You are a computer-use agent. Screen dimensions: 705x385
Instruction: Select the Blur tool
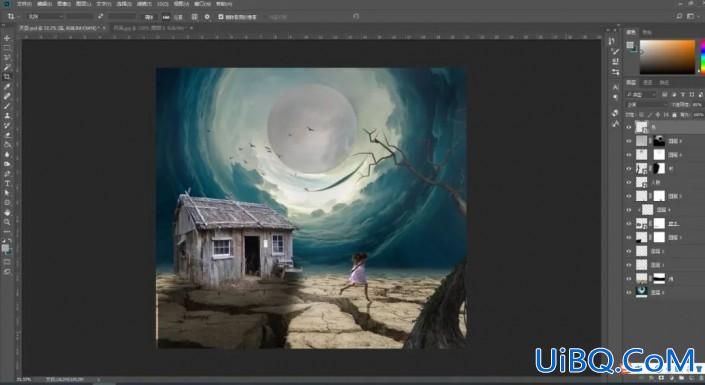pyautogui.click(x=7, y=154)
